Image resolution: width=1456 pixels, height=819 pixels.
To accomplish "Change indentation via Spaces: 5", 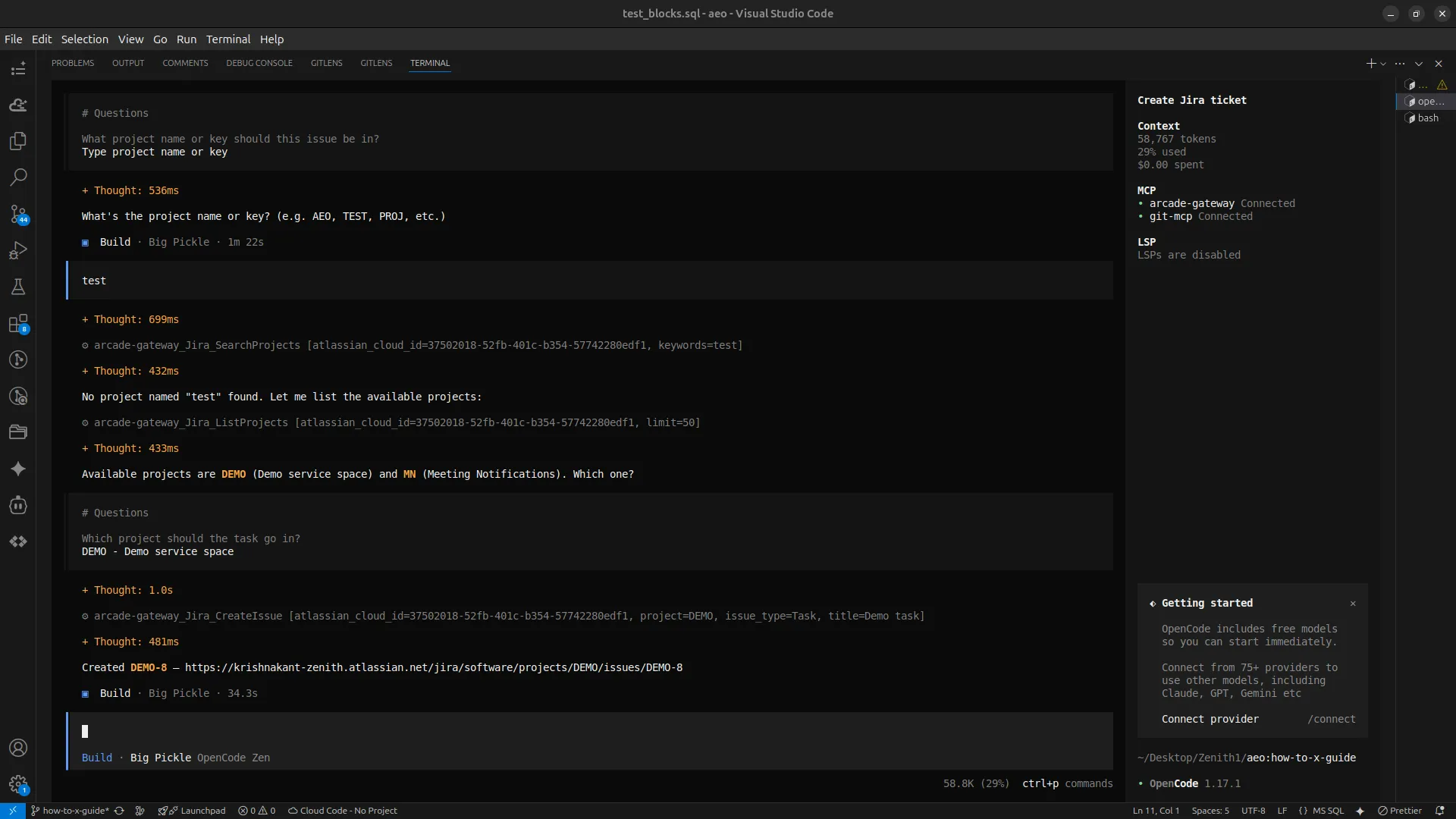I will click(1210, 811).
